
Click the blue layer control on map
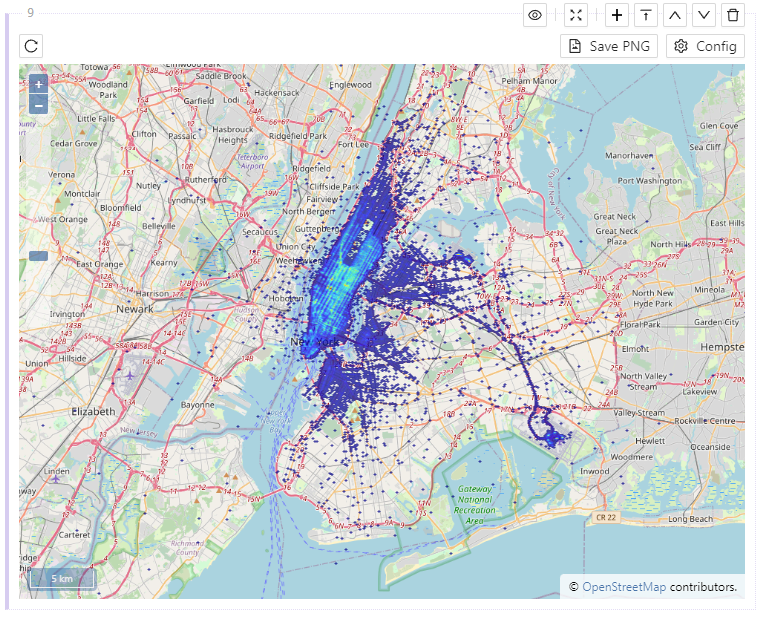(38, 256)
